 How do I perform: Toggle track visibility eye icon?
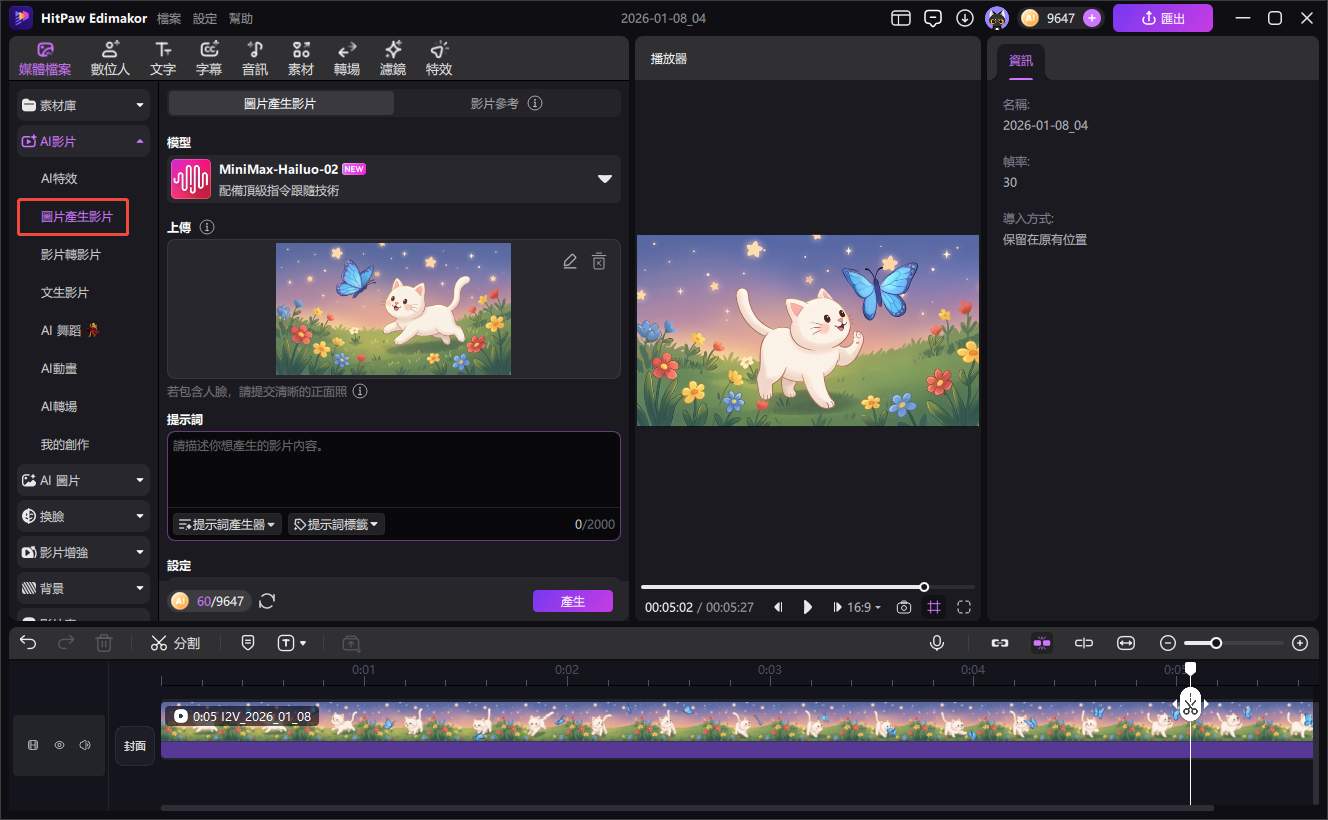point(59,745)
